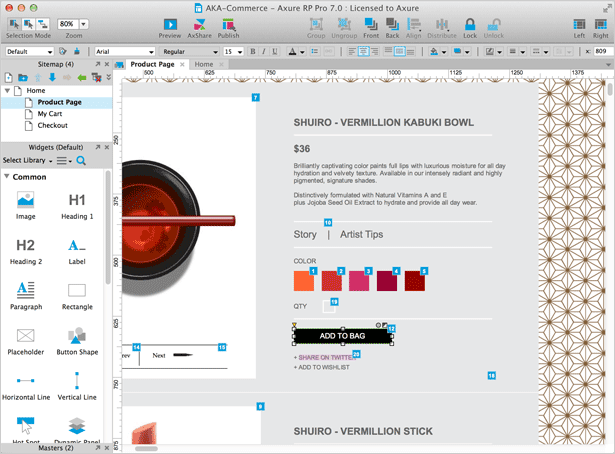Click the Publish icon

tap(228, 25)
